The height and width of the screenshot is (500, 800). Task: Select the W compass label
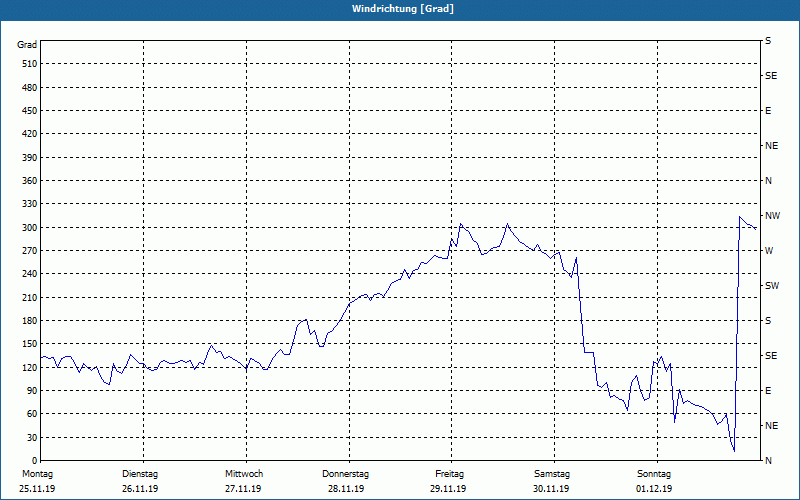pyautogui.click(x=769, y=251)
